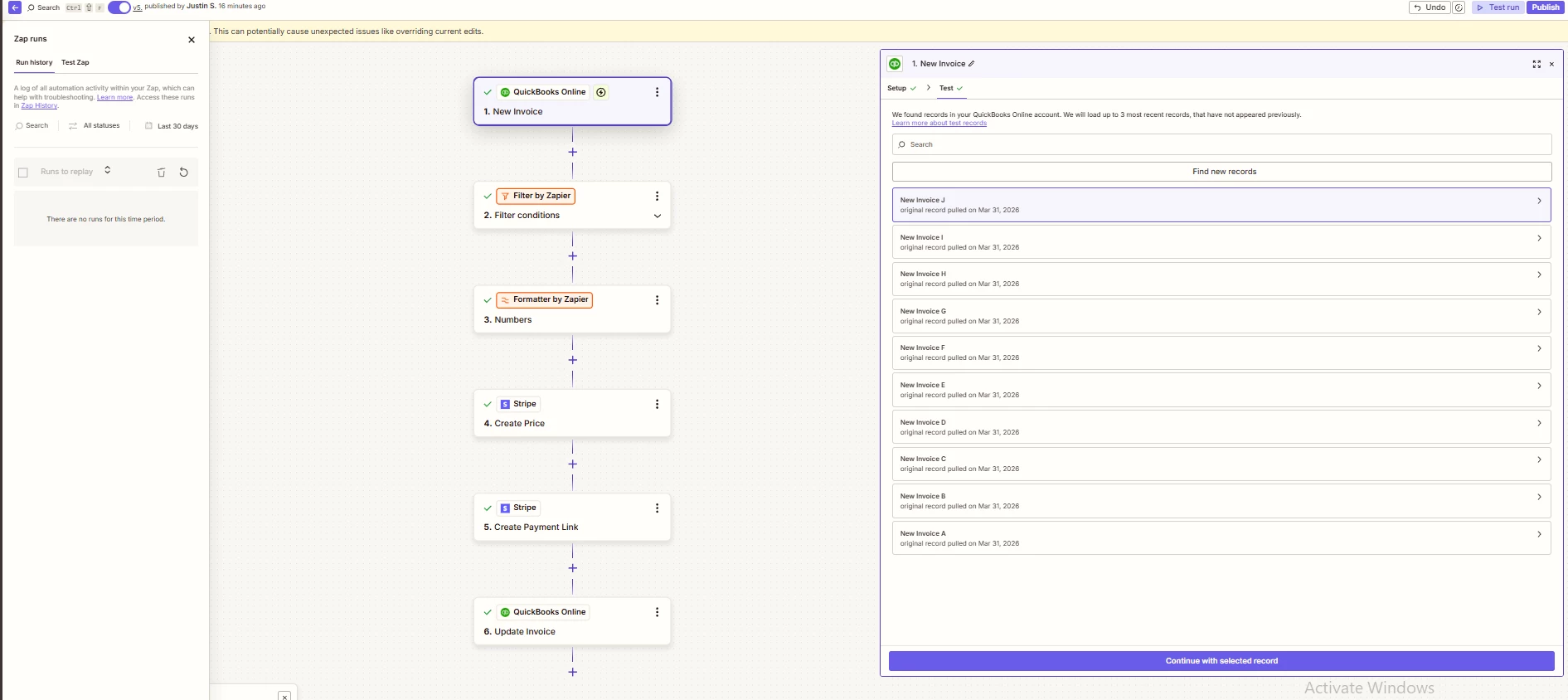This screenshot has height=700, width=1568.
Task: Select the New Invoice B record
Action: pyautogui.click(x=1221, y=501)
